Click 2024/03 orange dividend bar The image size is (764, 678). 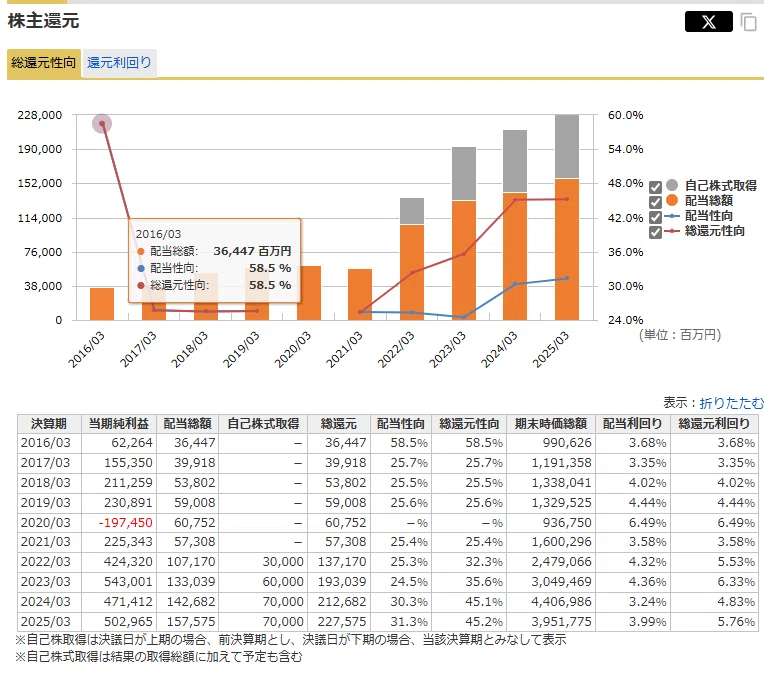[515, 256]
